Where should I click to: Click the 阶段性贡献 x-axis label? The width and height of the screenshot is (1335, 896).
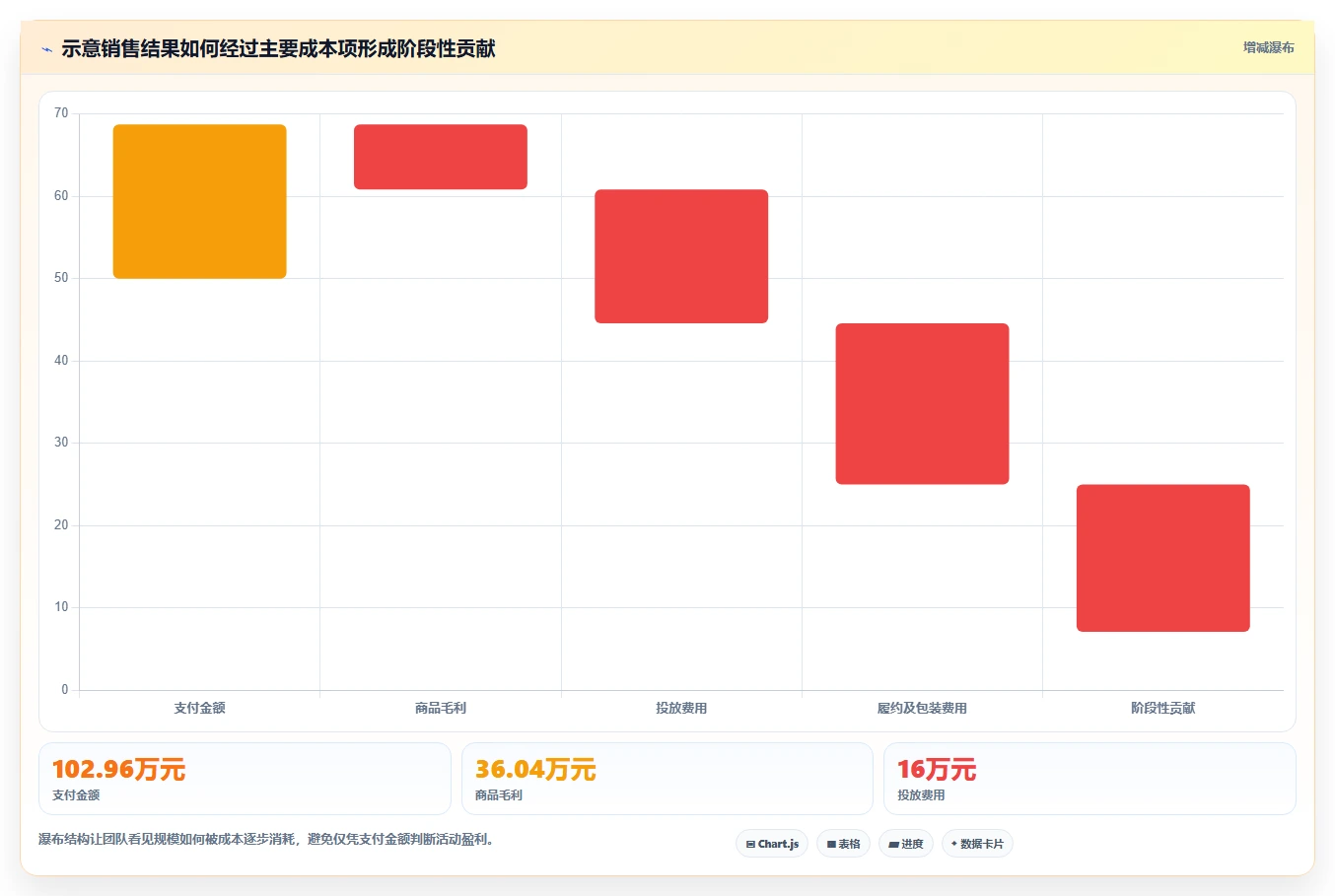1163,708
